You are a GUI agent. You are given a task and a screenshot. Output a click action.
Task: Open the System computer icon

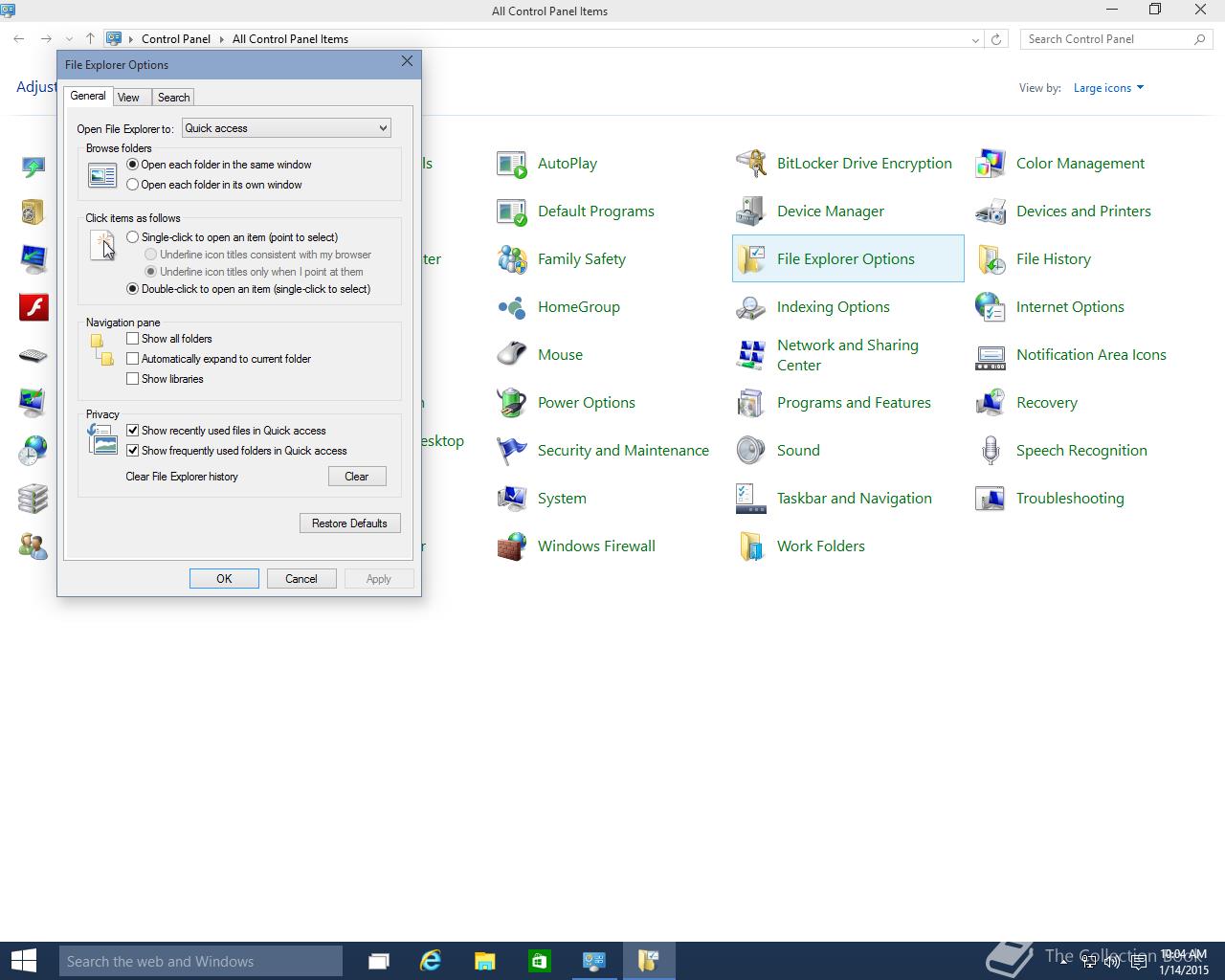[512, 499]
